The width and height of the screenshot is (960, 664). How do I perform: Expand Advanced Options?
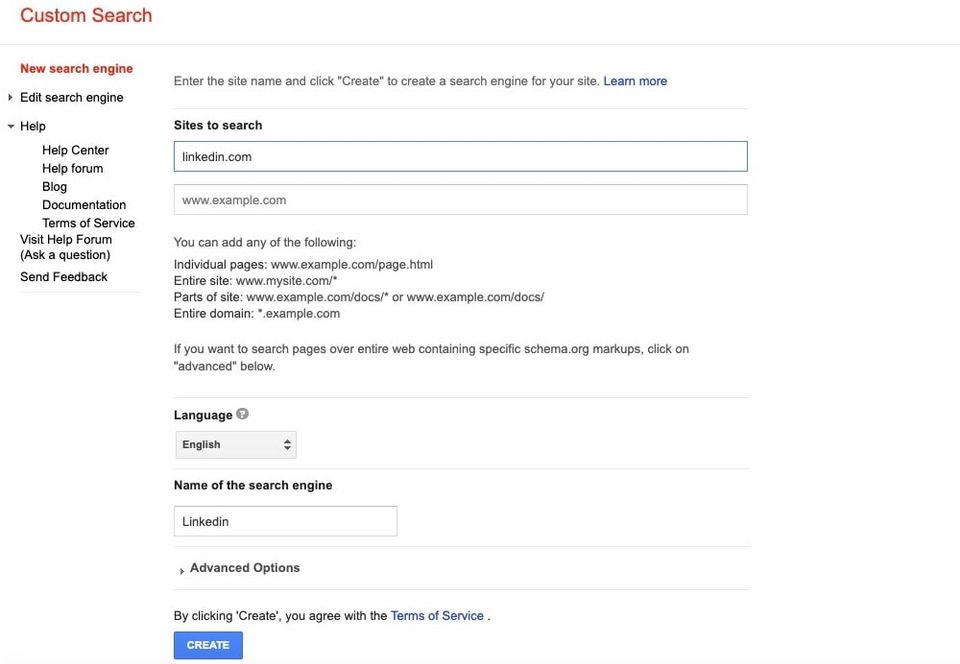[244, 568]
